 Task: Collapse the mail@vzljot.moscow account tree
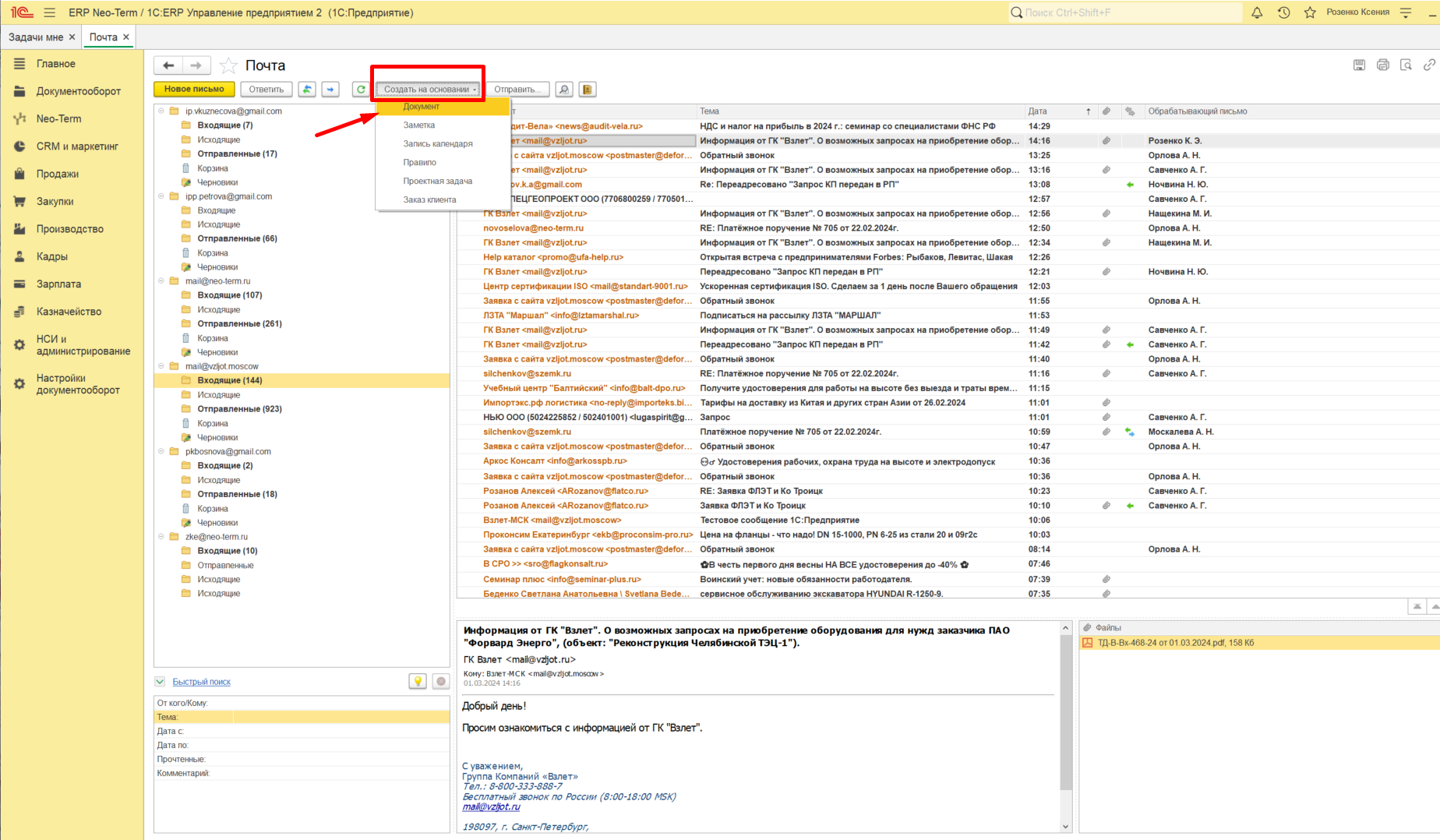click(x=161, y=366)
